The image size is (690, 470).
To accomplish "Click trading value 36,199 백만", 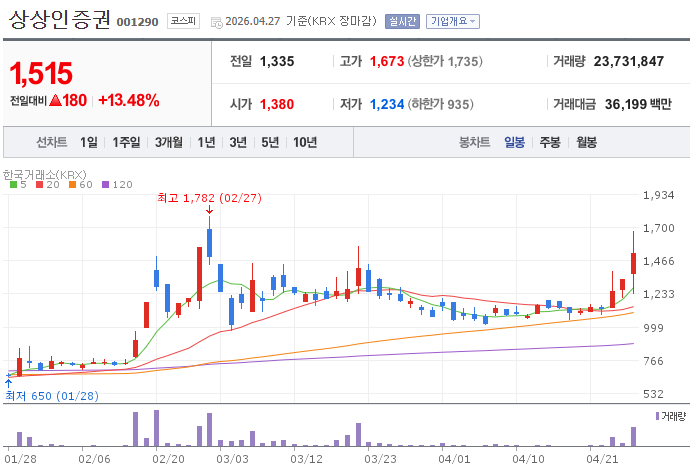I will click(x=638, y=104).
